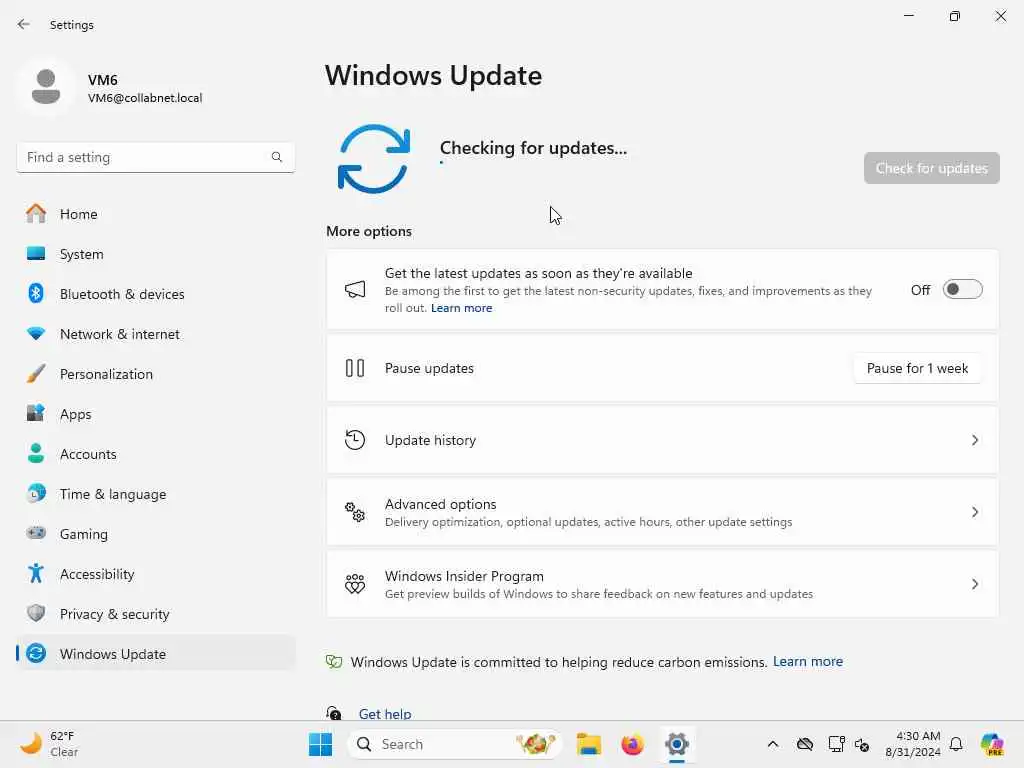
Task: Click the Home house icon in sidebar
Action: coord(36,214)
